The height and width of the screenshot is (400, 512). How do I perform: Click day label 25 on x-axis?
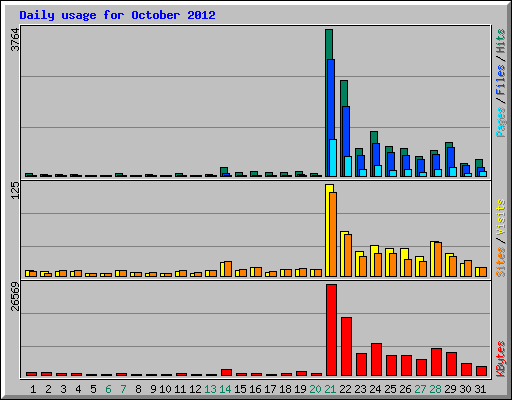click(x=390, y=389)
